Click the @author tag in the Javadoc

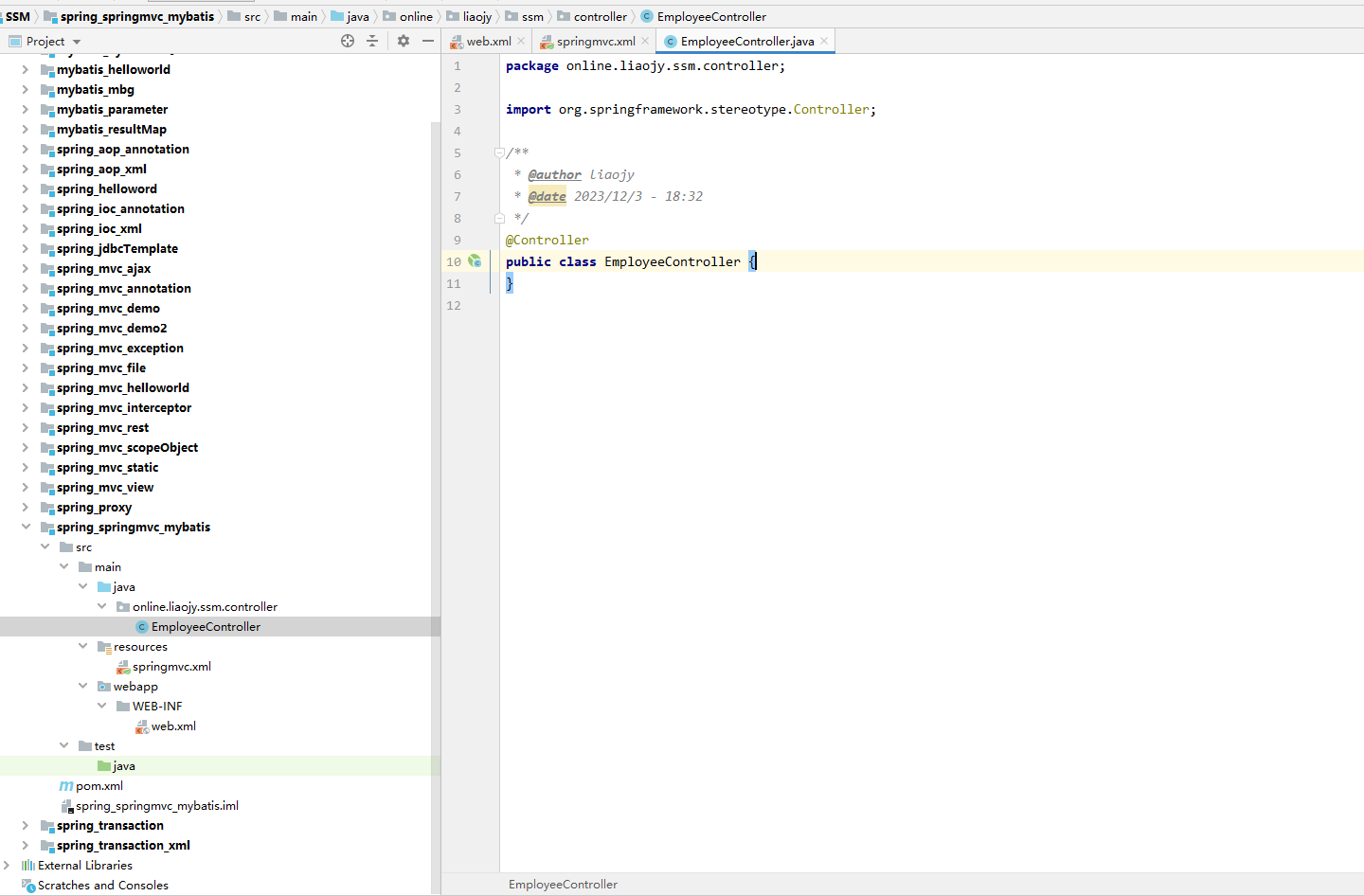(555, 174)
